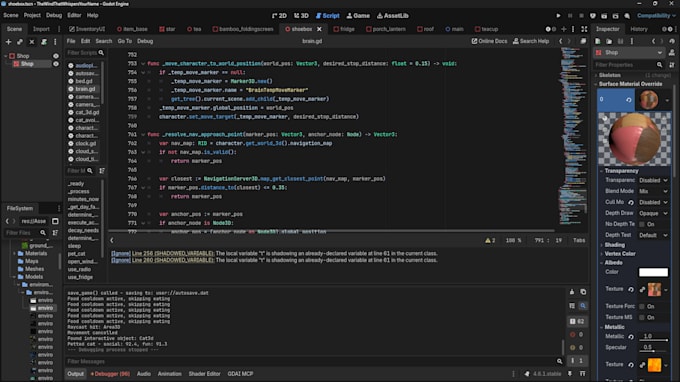Image resolution: width=680 pixels, height=382 pixels.
Task: Click the Filter Scripts search field
Action: click(x=85, y=53)
